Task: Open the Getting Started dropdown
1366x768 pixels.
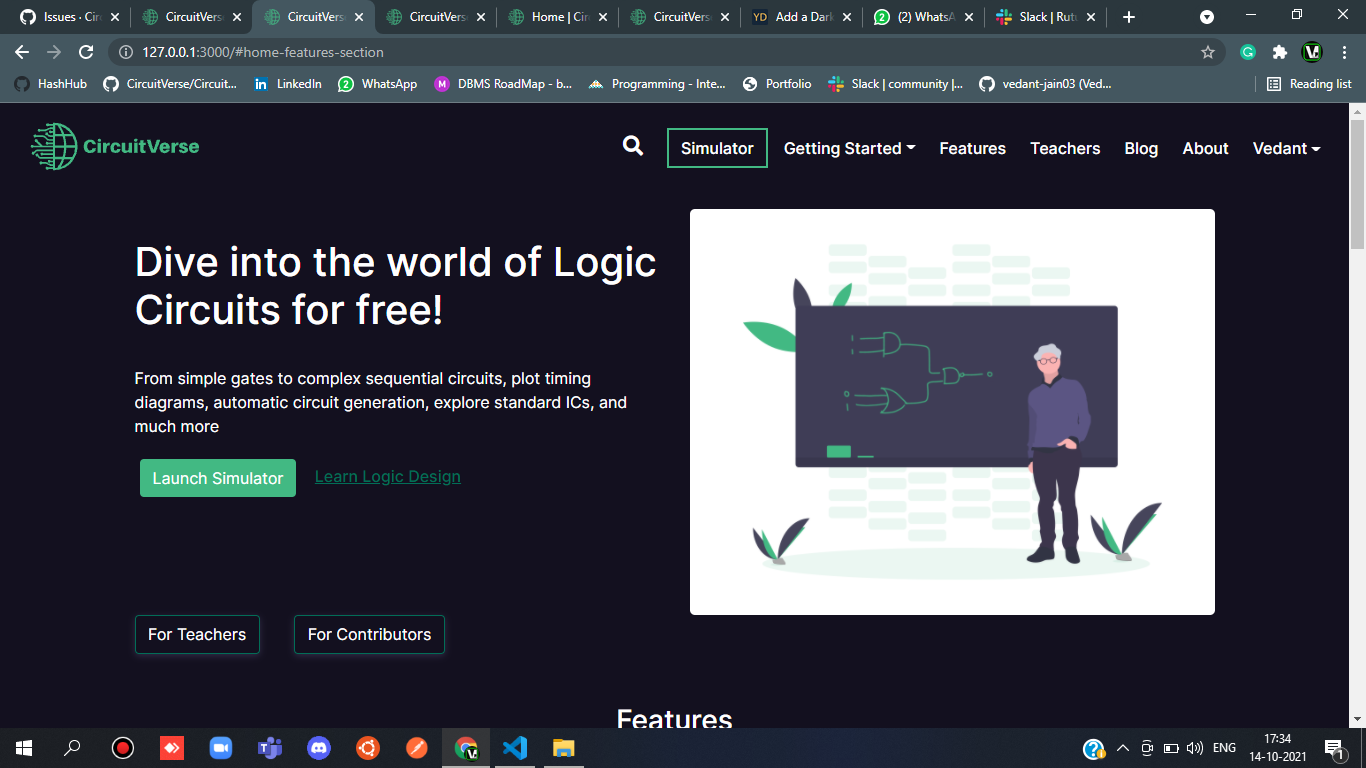Action: coord(849,148)
